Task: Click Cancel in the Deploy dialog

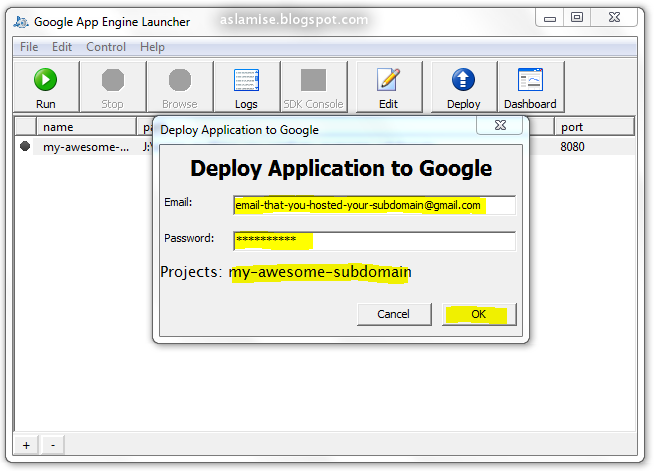Action: pos(394,314)
